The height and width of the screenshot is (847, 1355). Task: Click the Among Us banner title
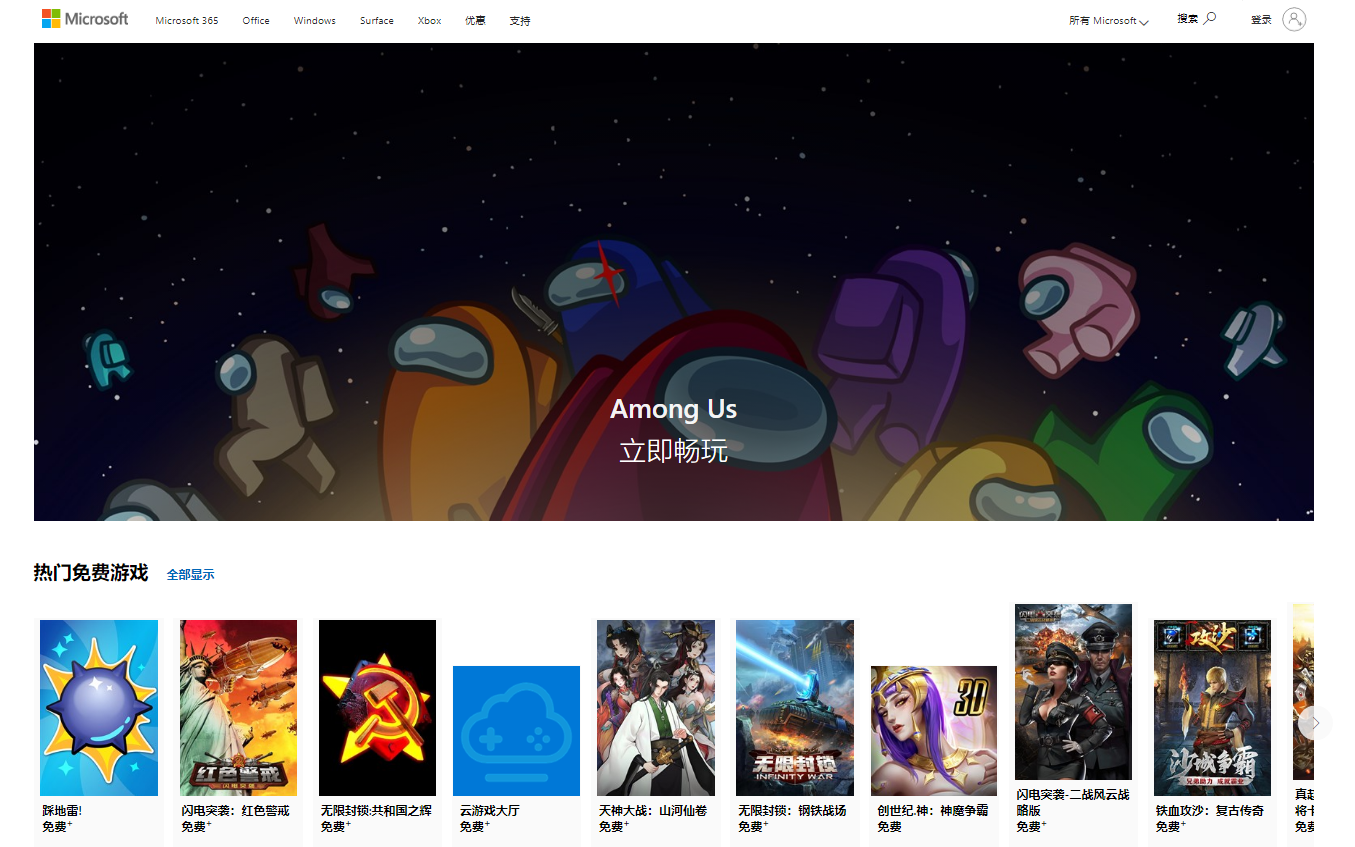(x=673, y=409)
